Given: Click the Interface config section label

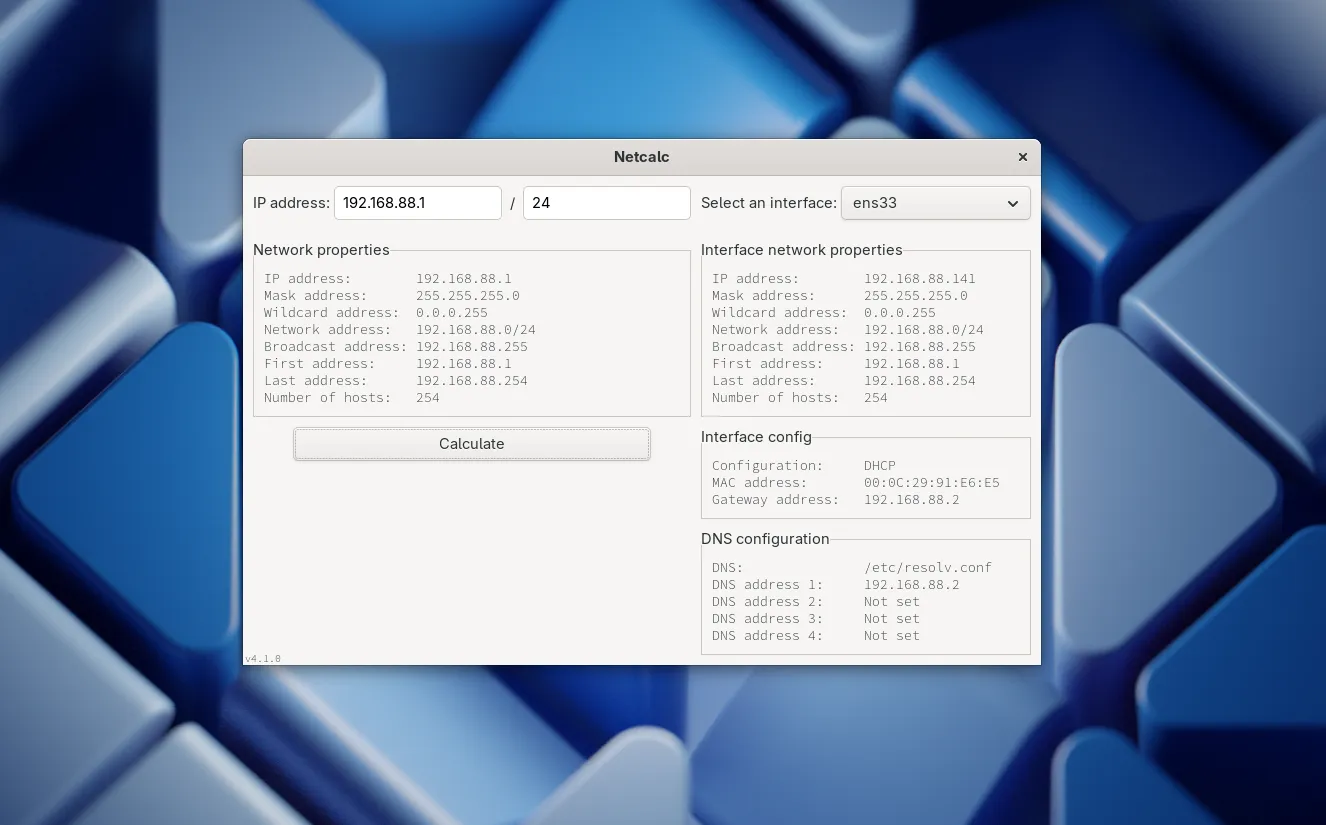Looking at the screenshot, I should point(757,437).
